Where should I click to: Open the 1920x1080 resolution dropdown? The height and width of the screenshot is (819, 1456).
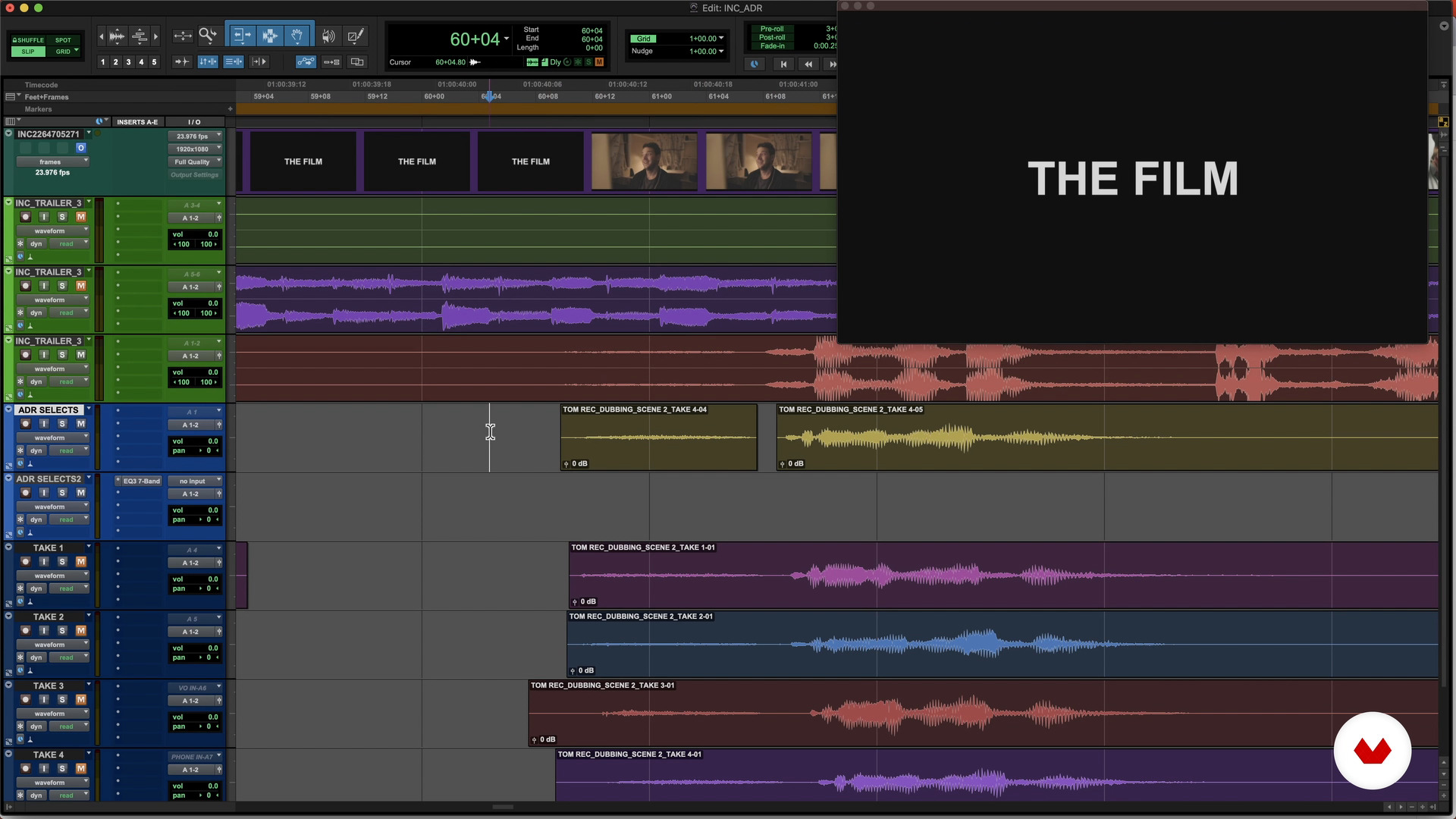(195, 149)
